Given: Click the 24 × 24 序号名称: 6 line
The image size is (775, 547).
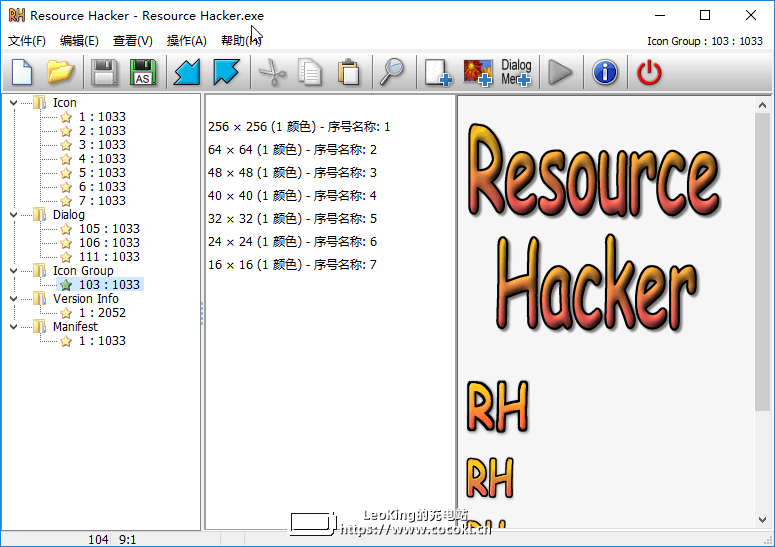Looking at the screenshot, I should pyautogui.click(x=292, y=242).
